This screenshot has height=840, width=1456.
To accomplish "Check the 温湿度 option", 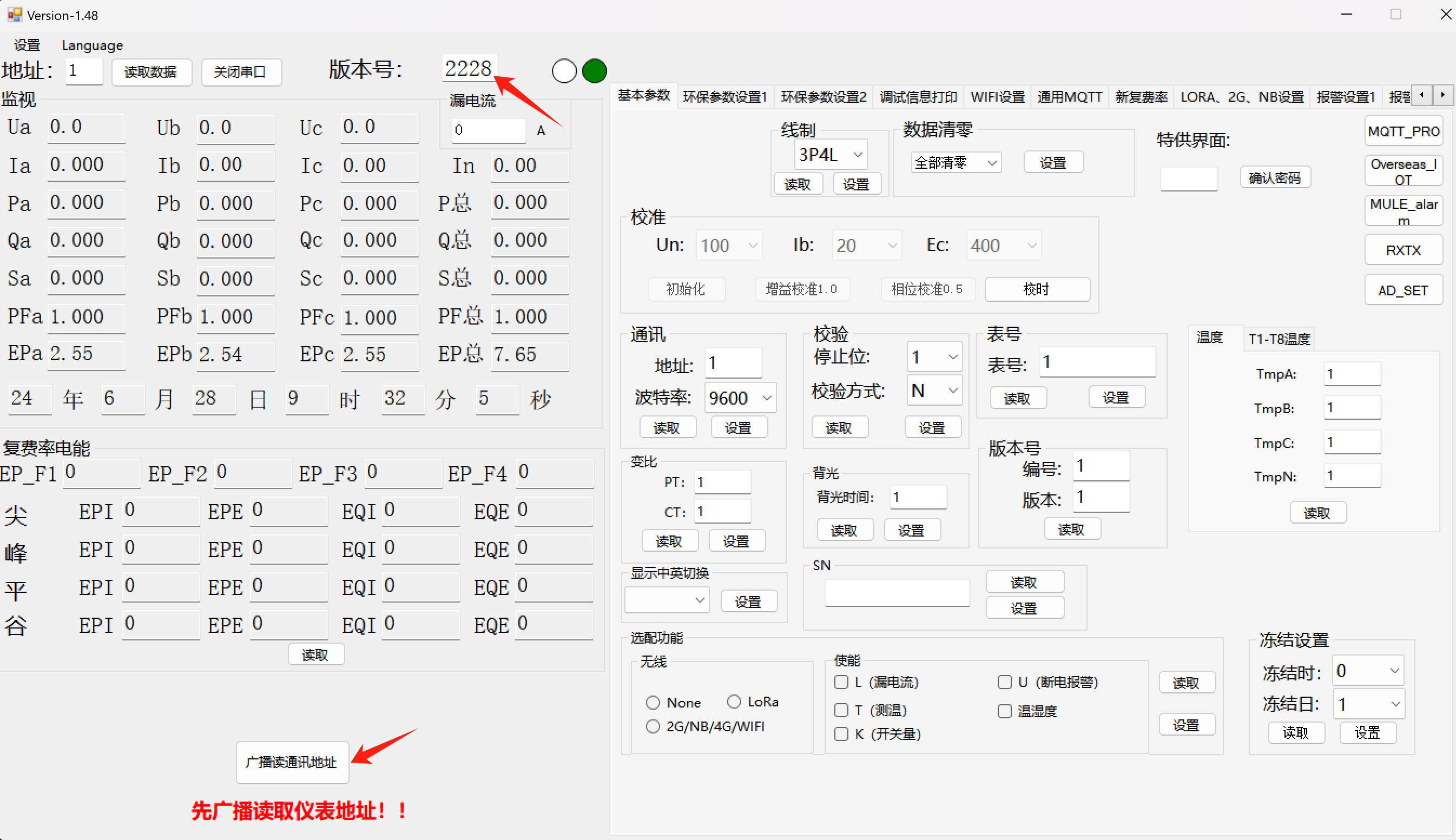I will tap(1004, 711).
